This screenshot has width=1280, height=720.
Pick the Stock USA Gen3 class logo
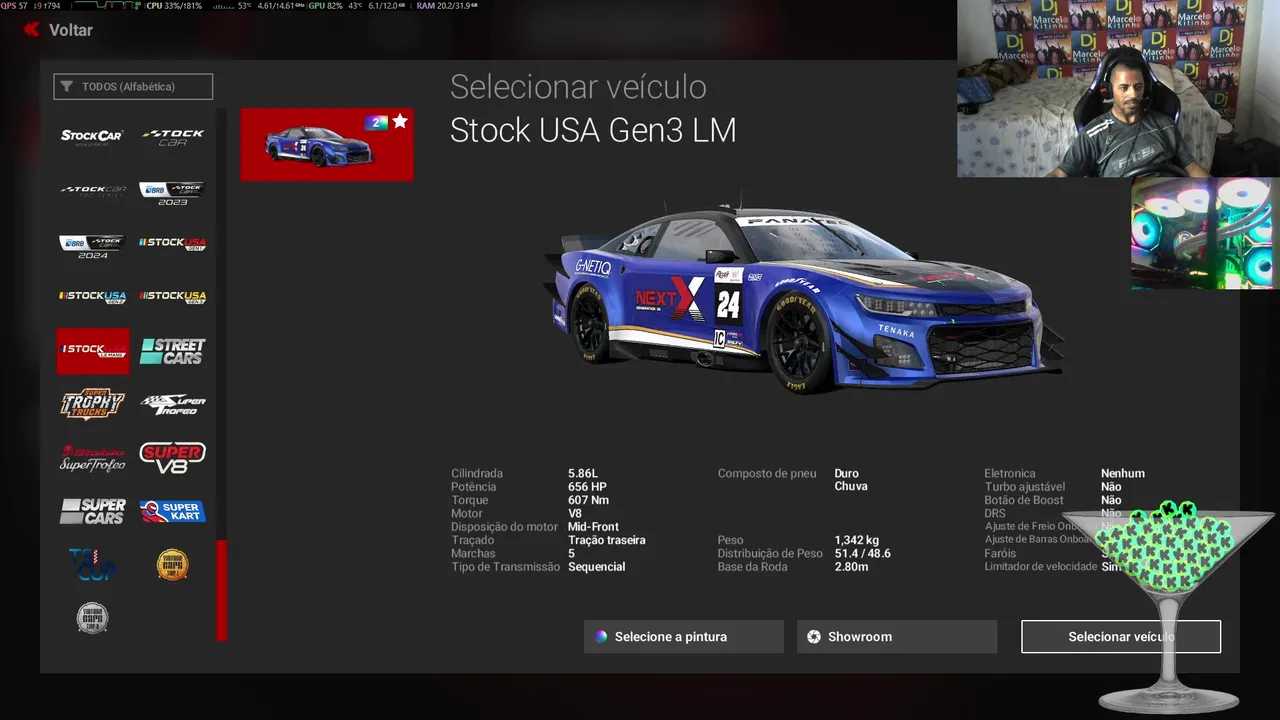pos(172,297)
